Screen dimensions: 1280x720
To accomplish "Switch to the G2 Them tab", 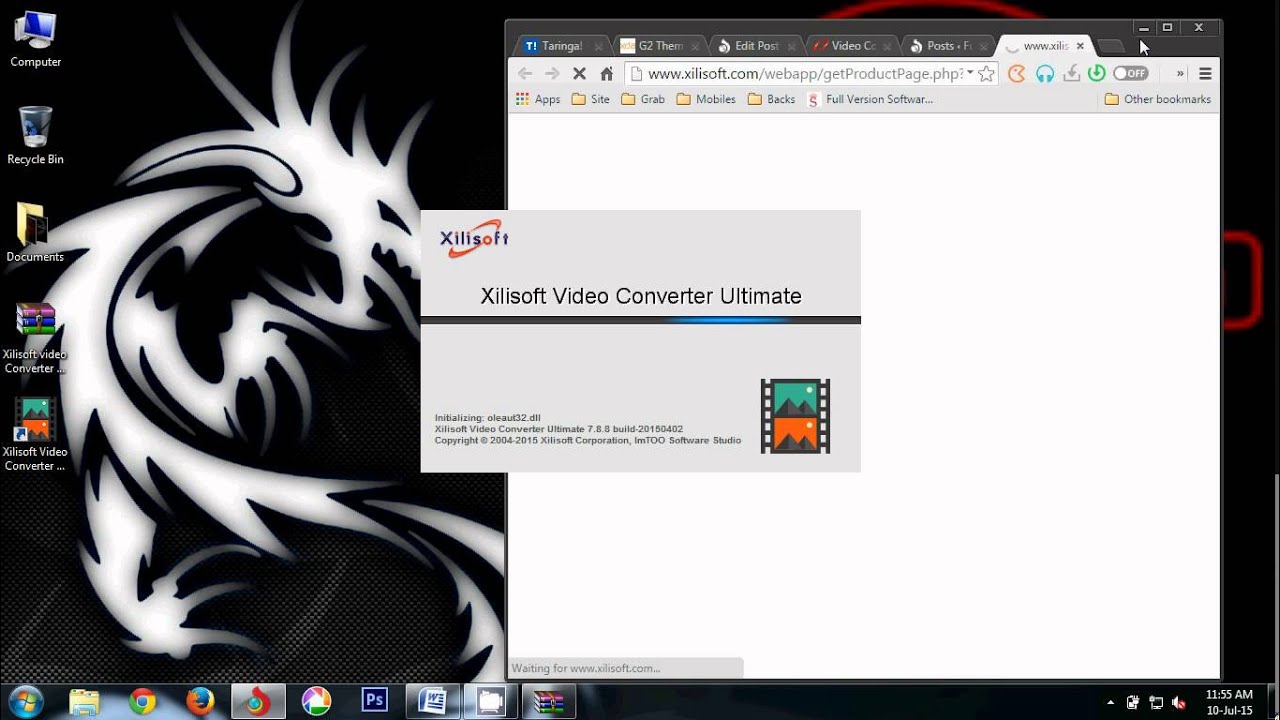I will coord(658,46).
